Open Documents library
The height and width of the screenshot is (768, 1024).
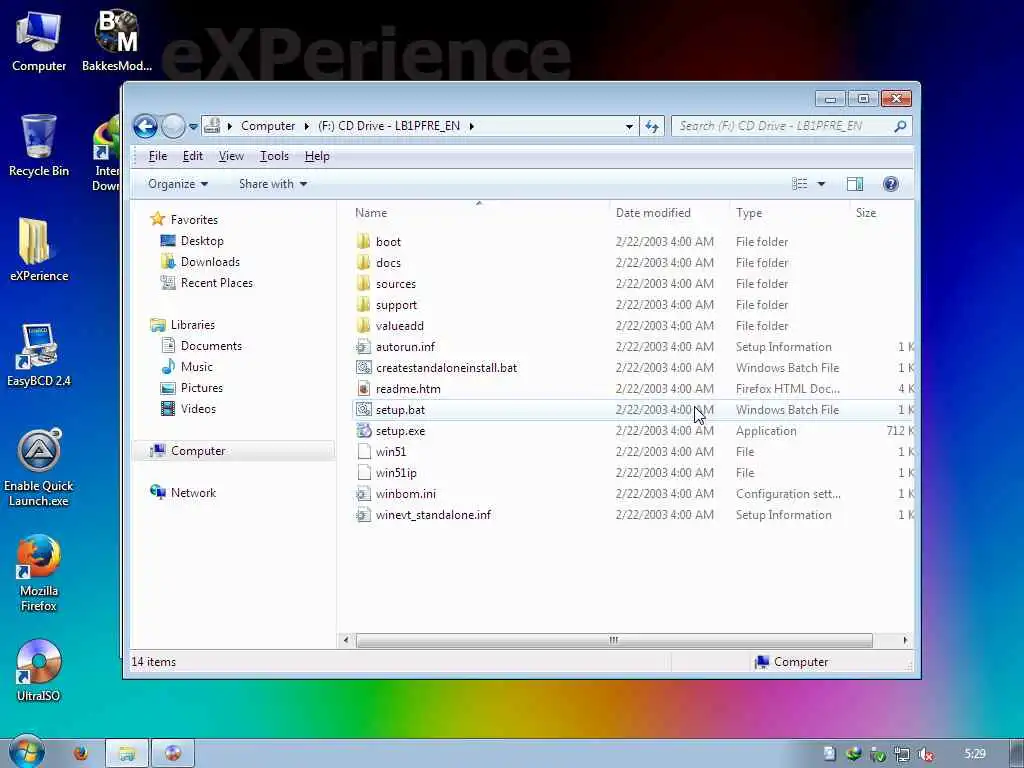coord(210,345)
